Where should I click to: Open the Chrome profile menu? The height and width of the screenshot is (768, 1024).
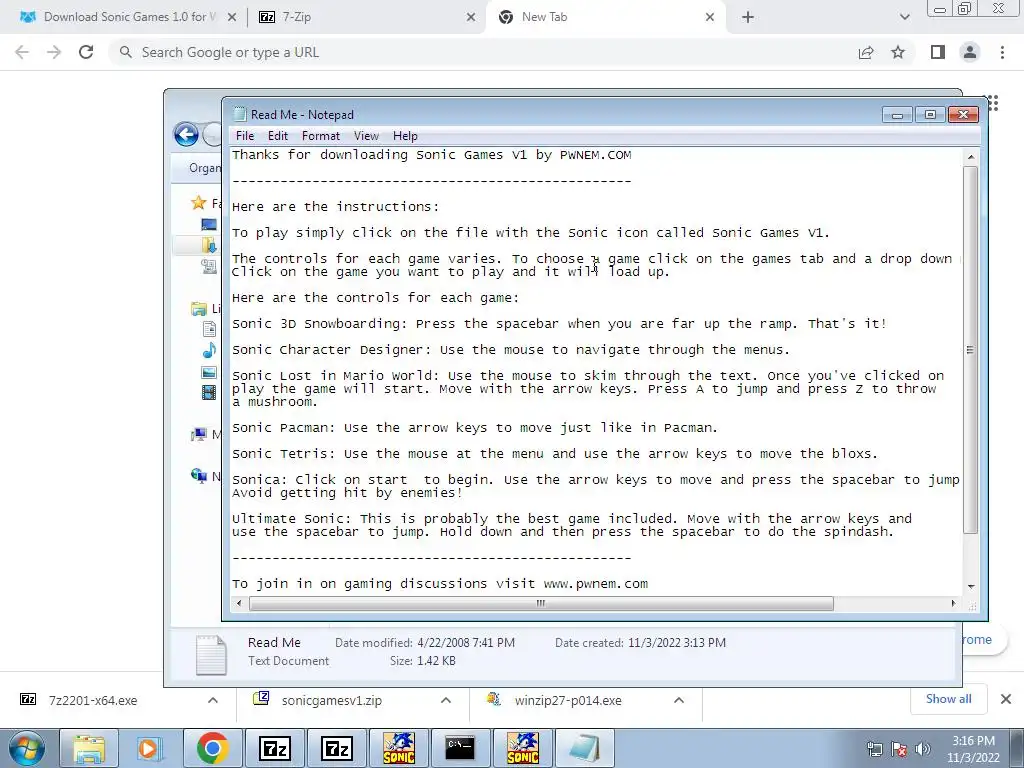coord(970,52)
